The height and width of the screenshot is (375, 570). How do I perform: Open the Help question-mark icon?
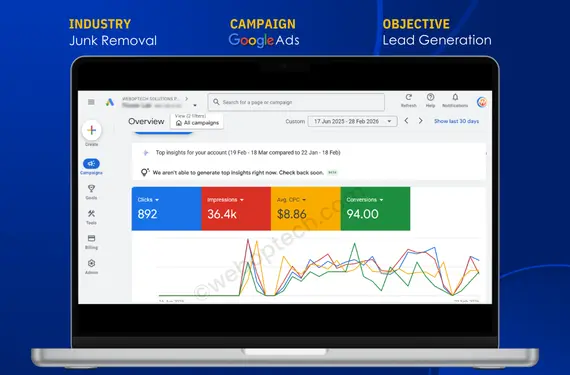(430, 97)
